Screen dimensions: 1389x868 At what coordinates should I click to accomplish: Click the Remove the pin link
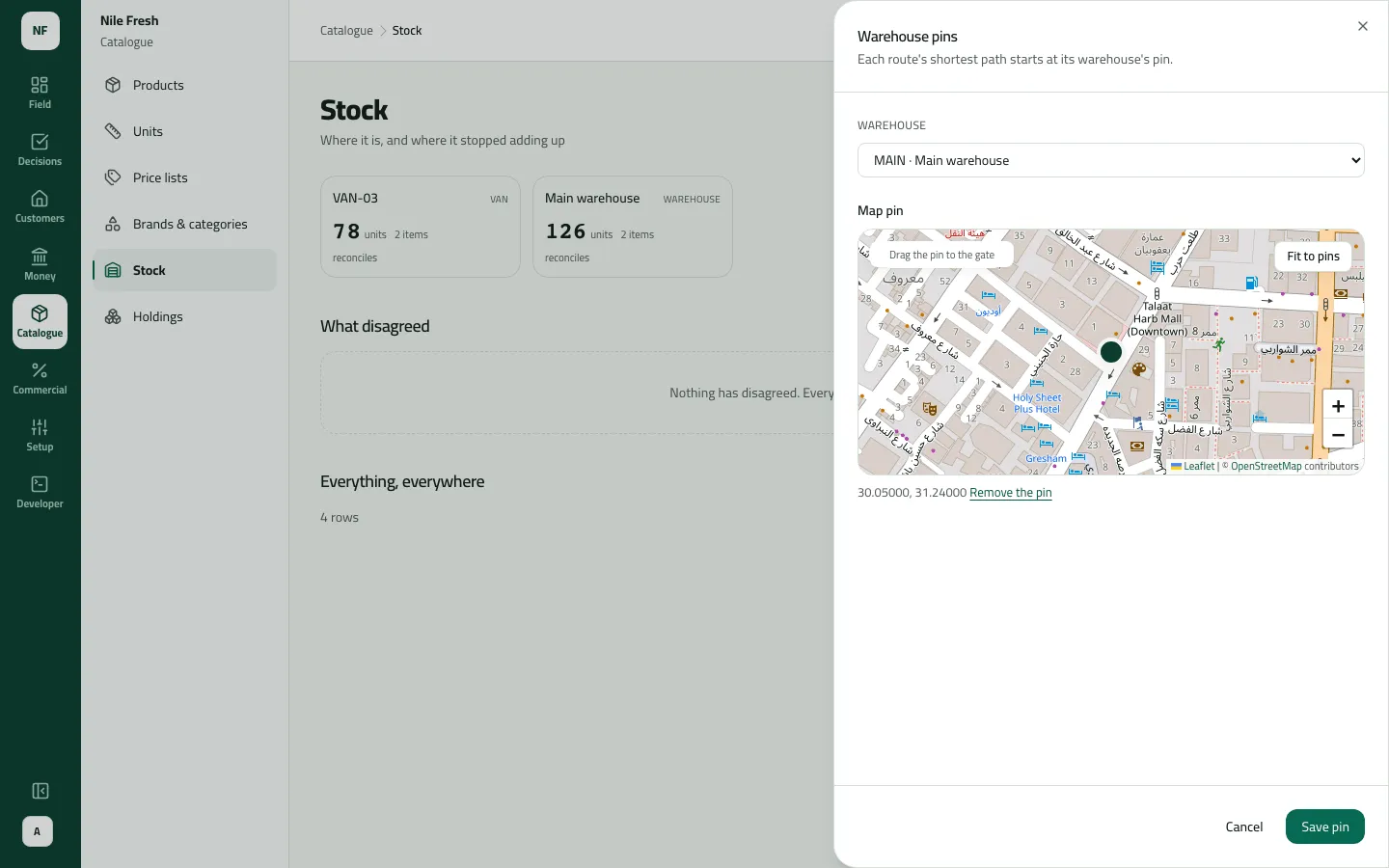tap(1011, 493)
